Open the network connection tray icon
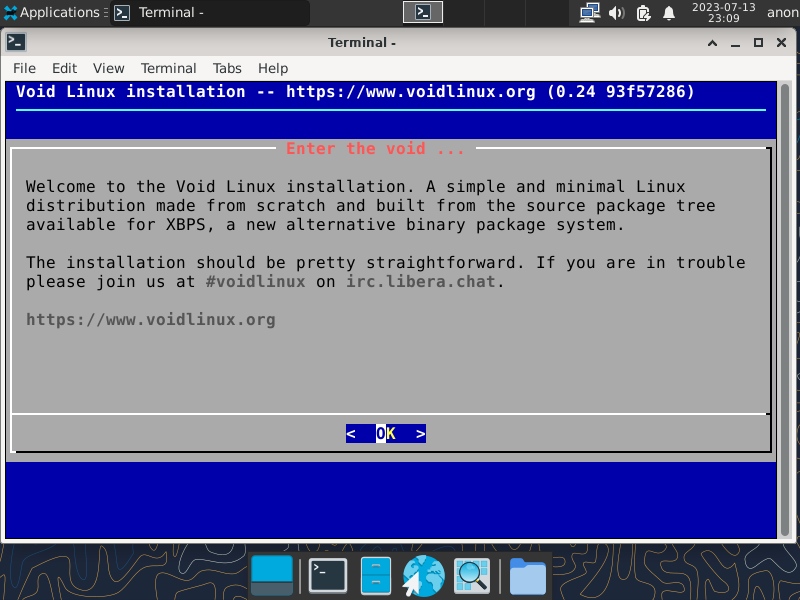 click(x=589, y=13)
